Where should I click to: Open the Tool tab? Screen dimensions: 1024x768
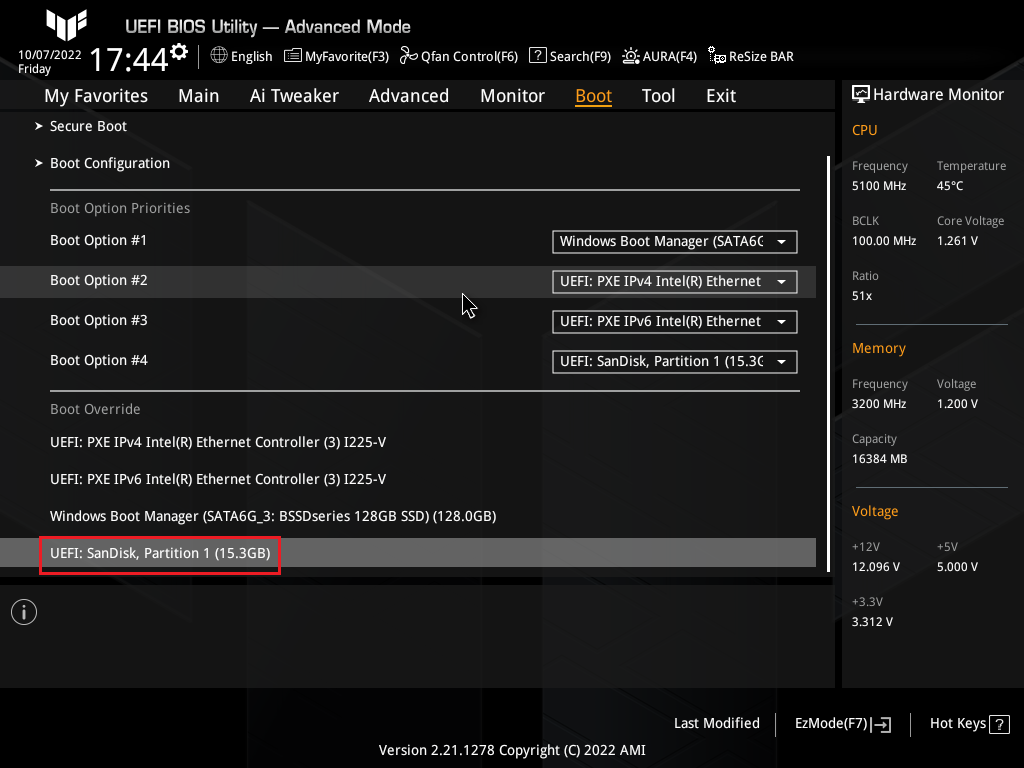point(658,96)
